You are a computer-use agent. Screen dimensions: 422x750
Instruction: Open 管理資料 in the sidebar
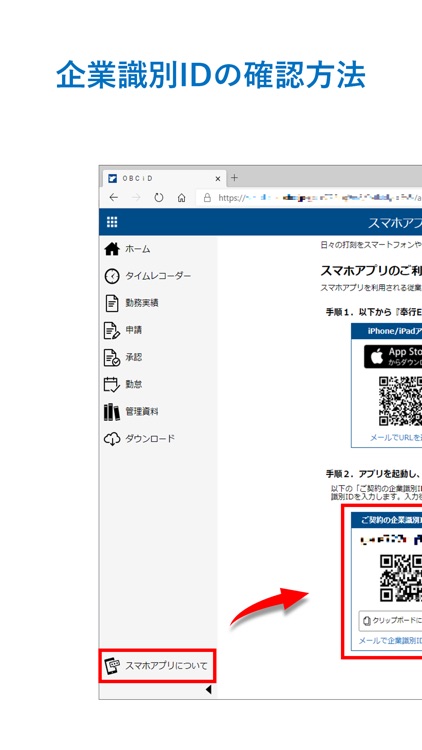pyautogui.click(x=142, y=411)
